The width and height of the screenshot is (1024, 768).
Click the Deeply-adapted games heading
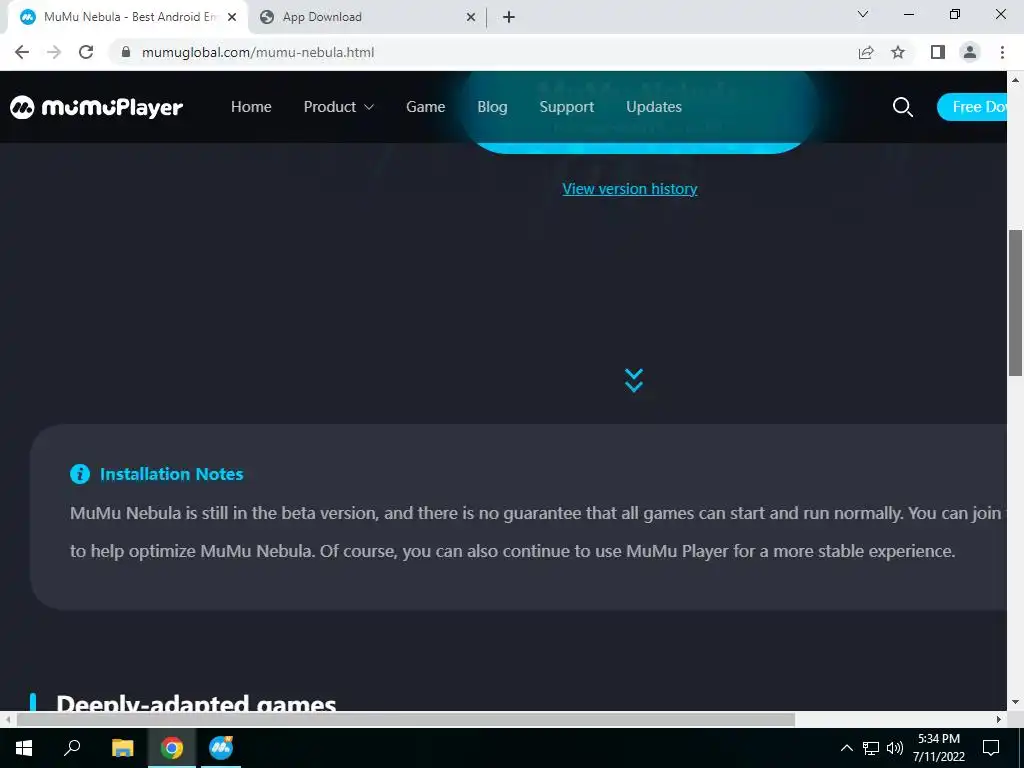tap(196, 703)
